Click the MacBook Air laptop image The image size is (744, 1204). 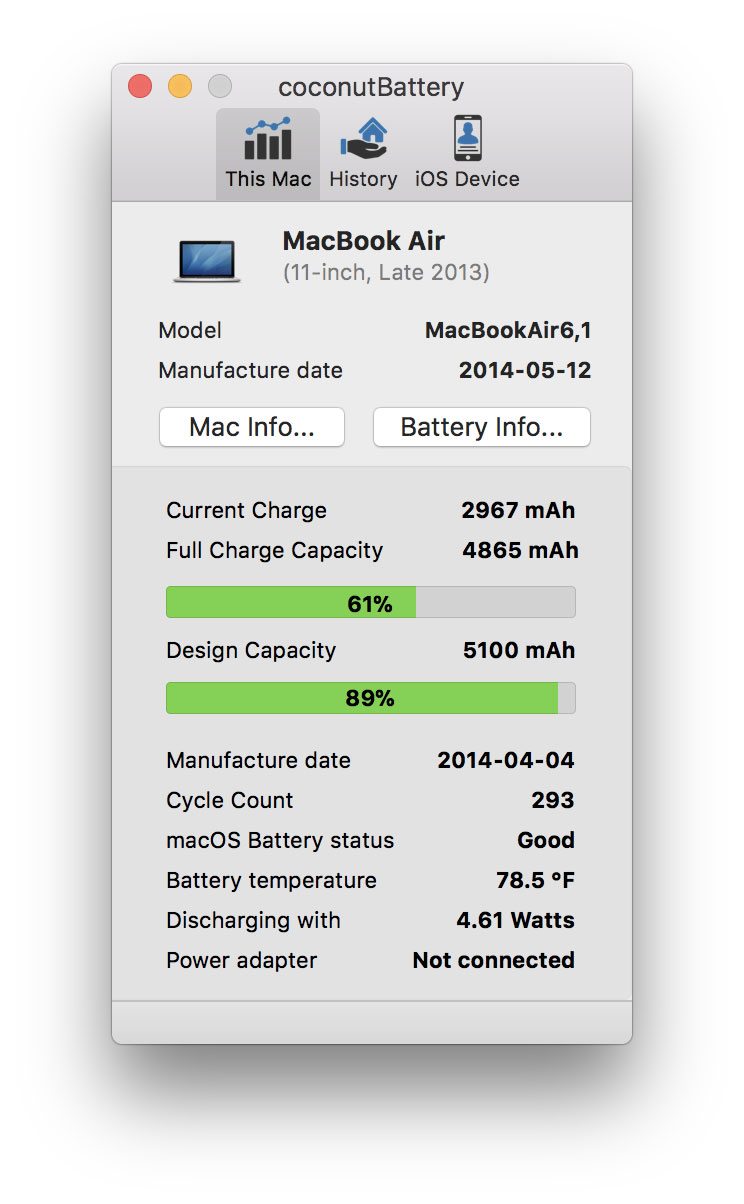207,260
